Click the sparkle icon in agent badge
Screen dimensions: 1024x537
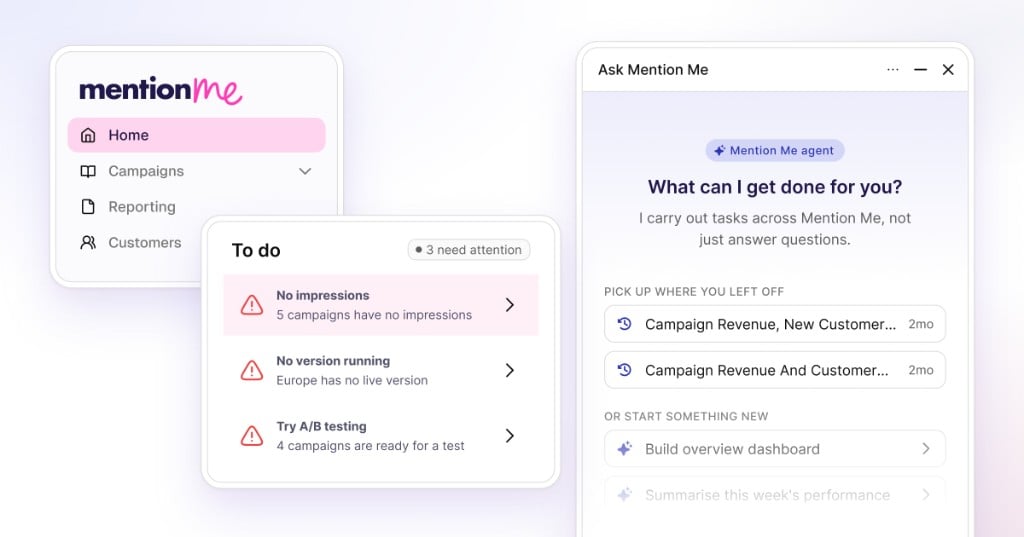click(720, 150)
